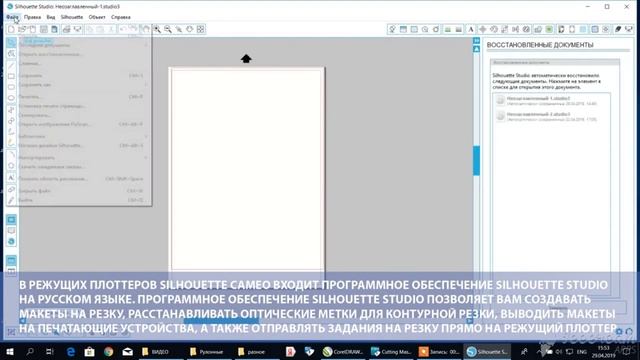Click the Fit to window icon
640x360 pixels.
[200, 29]
